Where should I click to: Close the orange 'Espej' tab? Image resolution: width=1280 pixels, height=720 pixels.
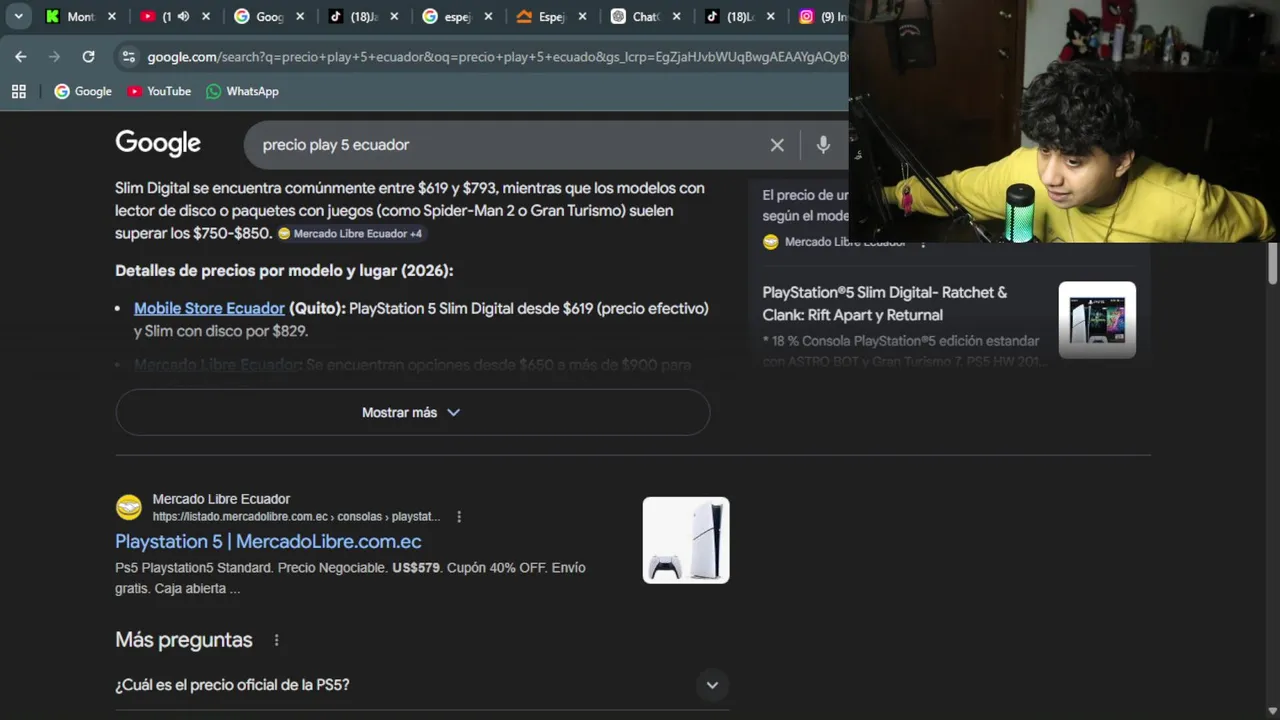[x=582, y=17]
